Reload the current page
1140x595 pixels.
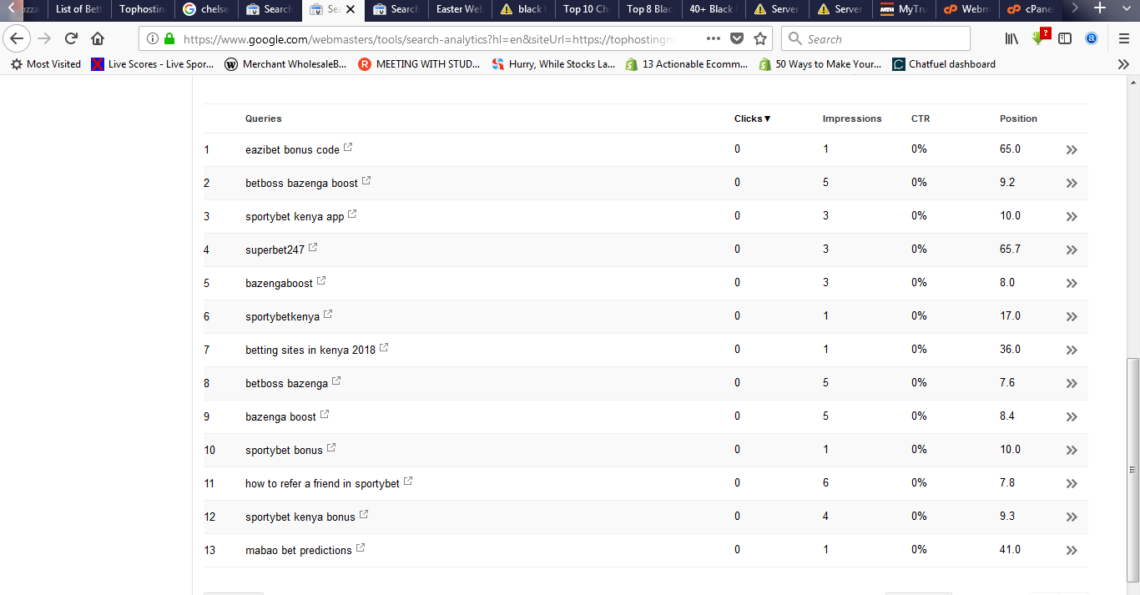point(71,39)
